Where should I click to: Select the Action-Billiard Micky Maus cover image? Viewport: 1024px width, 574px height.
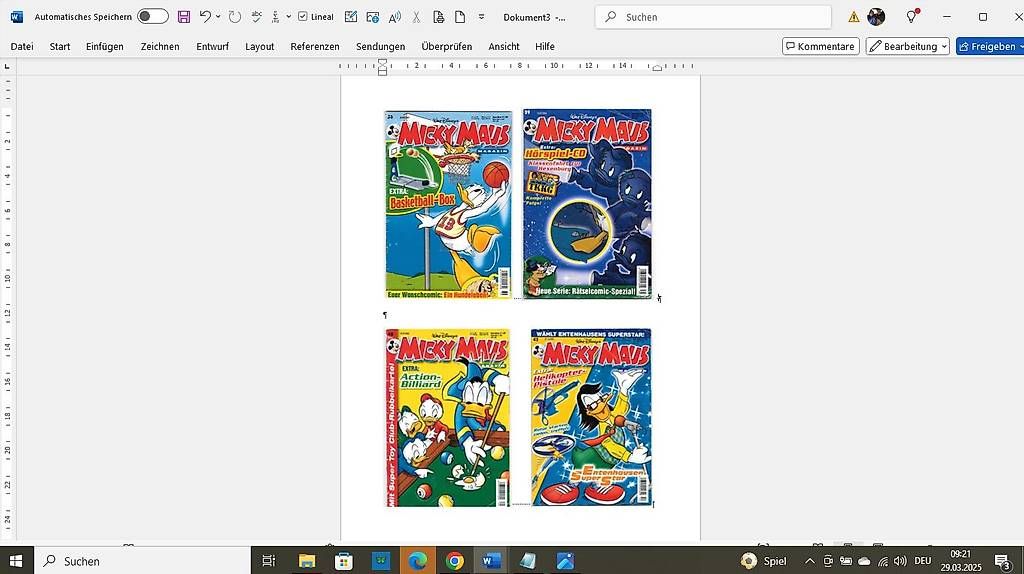click(448, 418)
